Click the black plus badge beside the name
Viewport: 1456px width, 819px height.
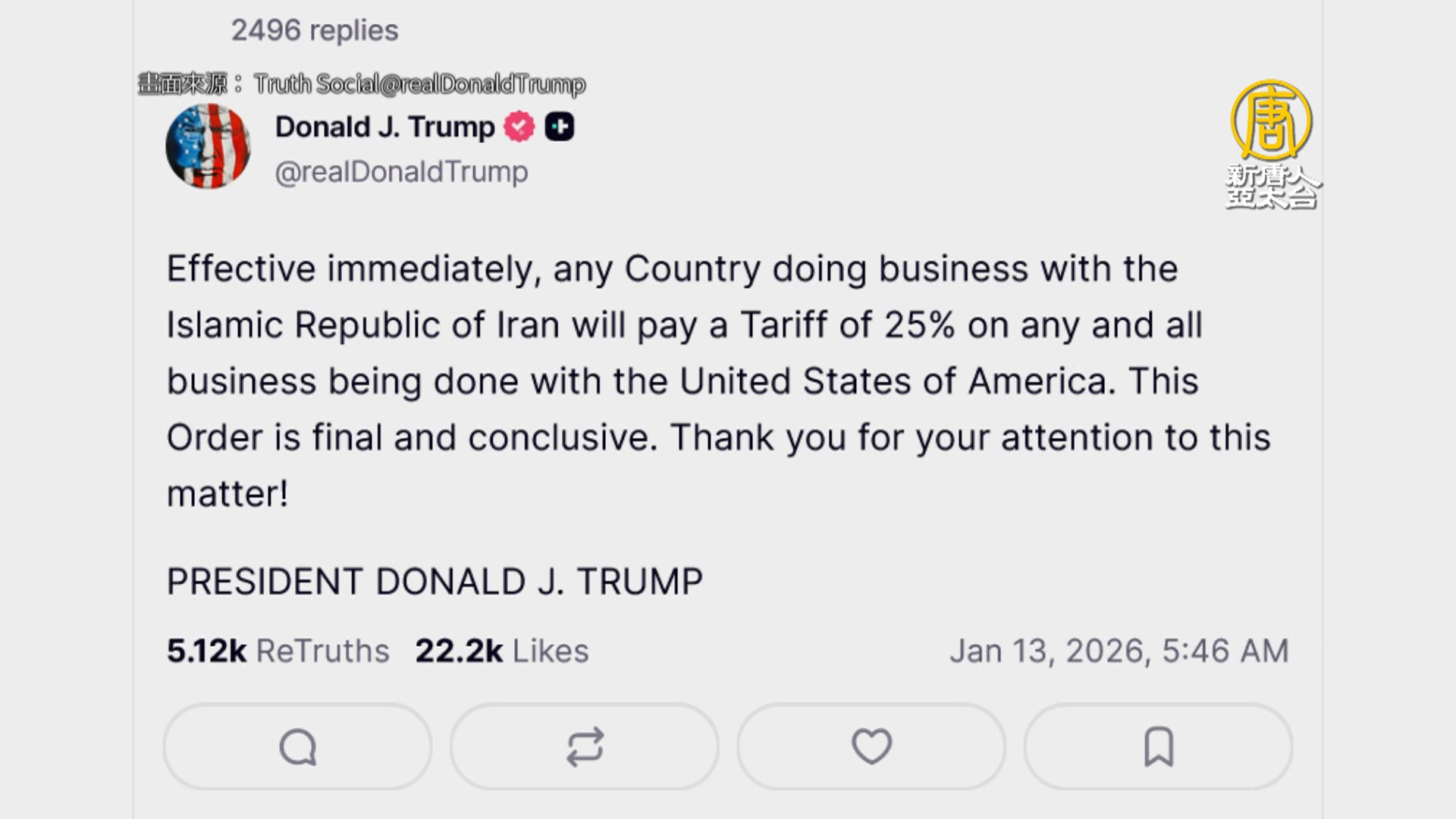[560, 127]
